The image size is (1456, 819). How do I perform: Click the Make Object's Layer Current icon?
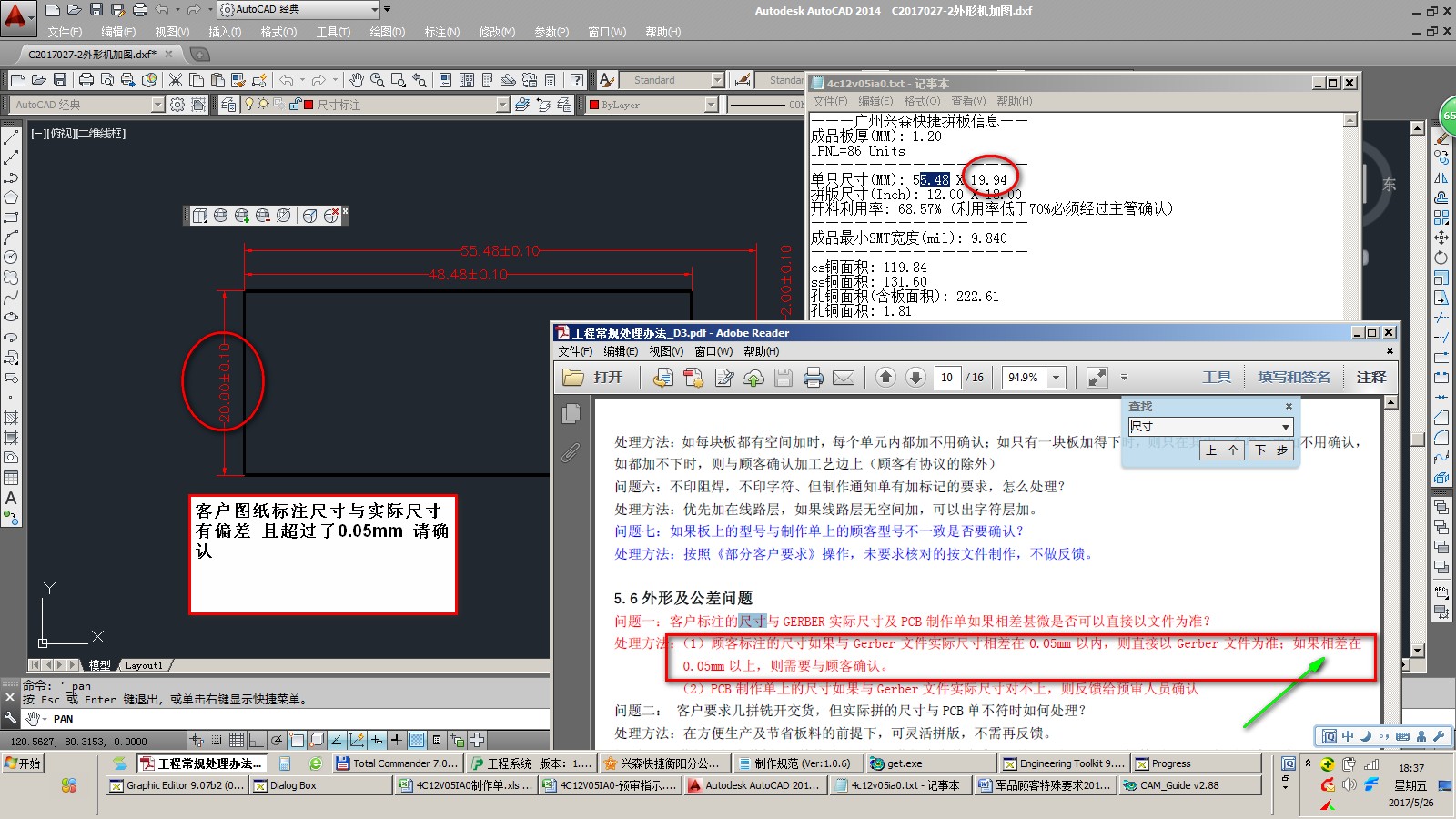click(521, 105)
